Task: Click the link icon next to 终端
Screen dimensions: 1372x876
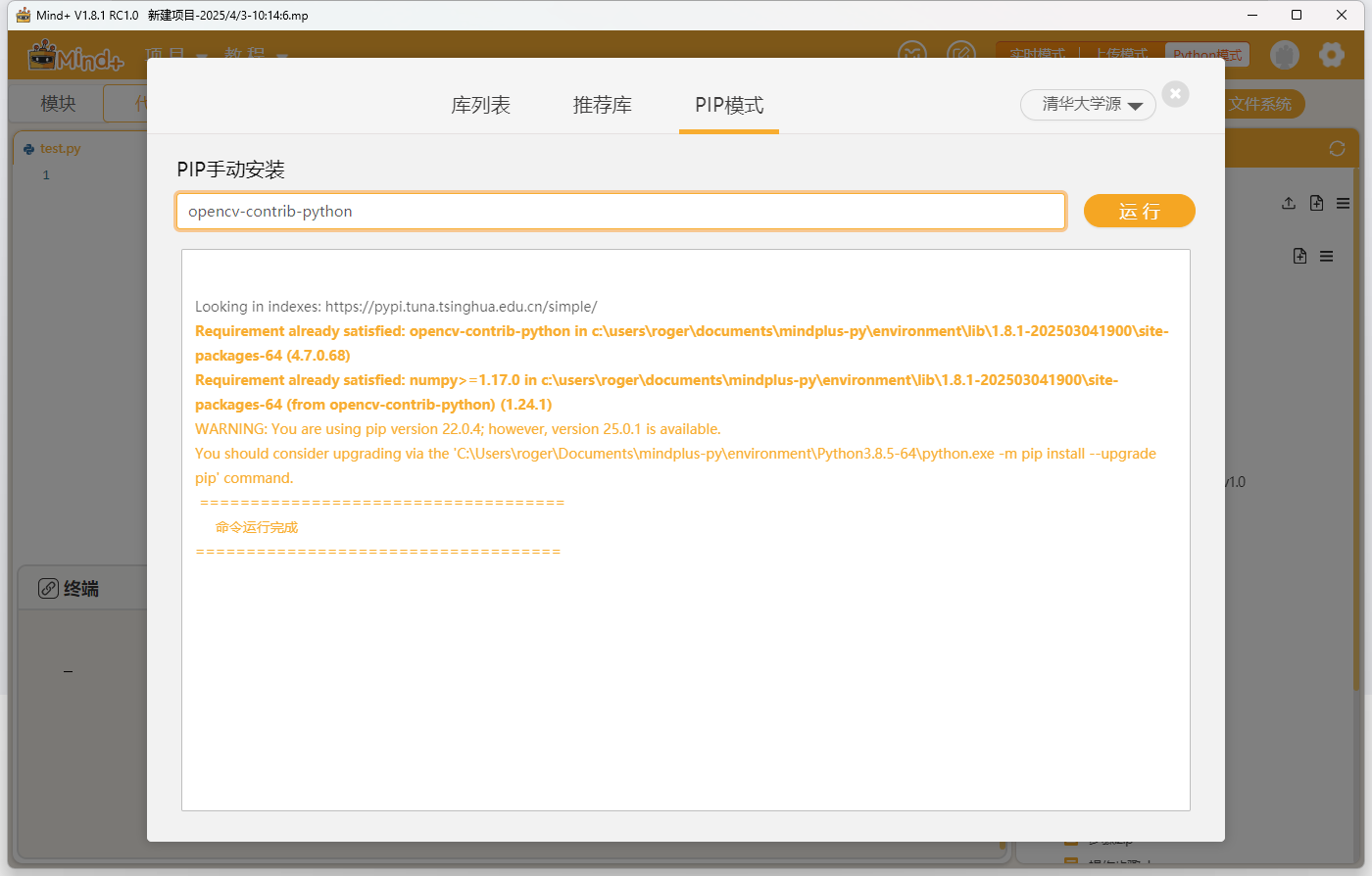Action: (x=48, y=588)
